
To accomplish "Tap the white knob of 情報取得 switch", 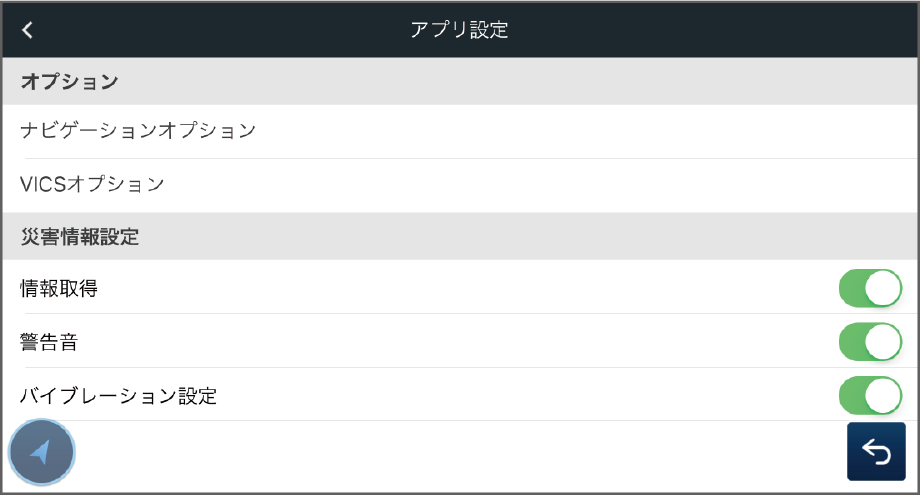I will point(883,289).
